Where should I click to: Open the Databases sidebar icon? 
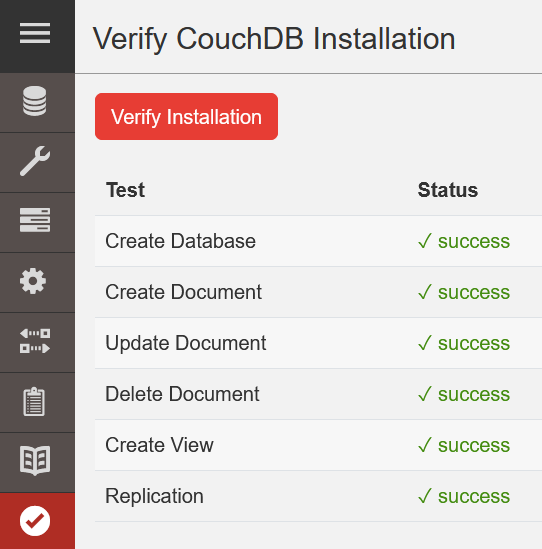click(x=35, y=101)
